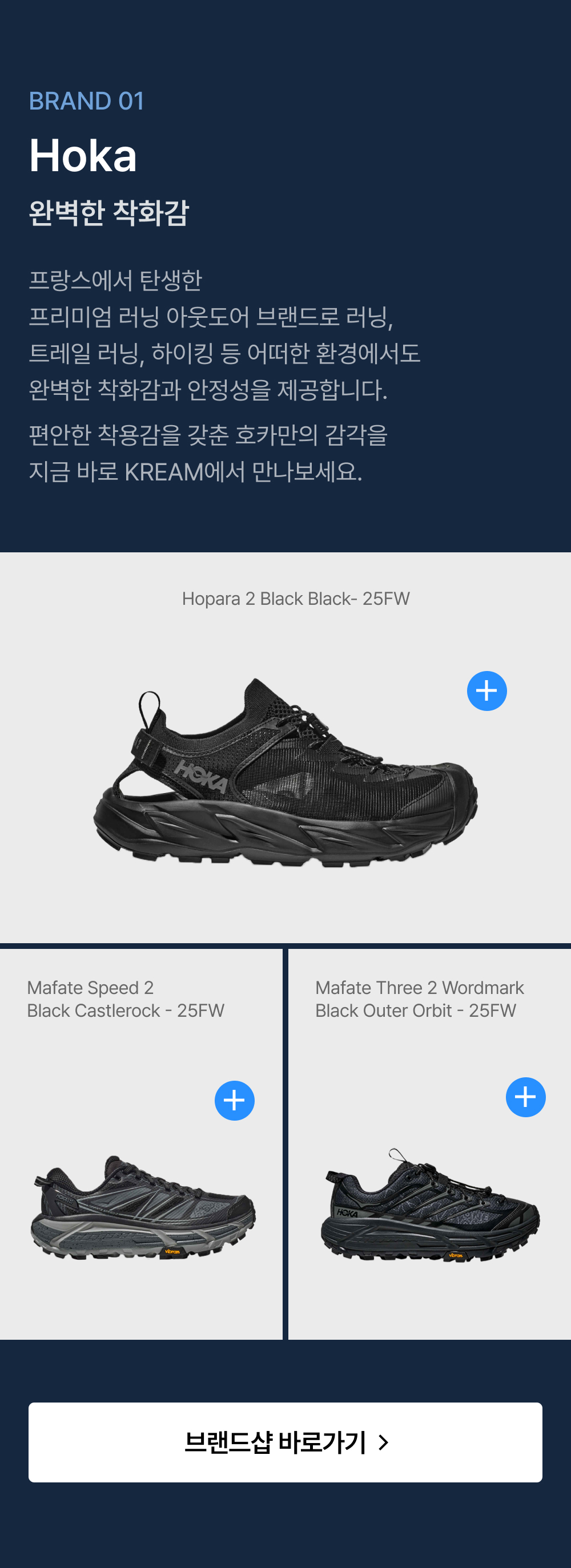This screenshot has height=1568, width=571.
Task: Go to brand shop via 브랜드샵 바로가기
Action: tap(285, 1442)
